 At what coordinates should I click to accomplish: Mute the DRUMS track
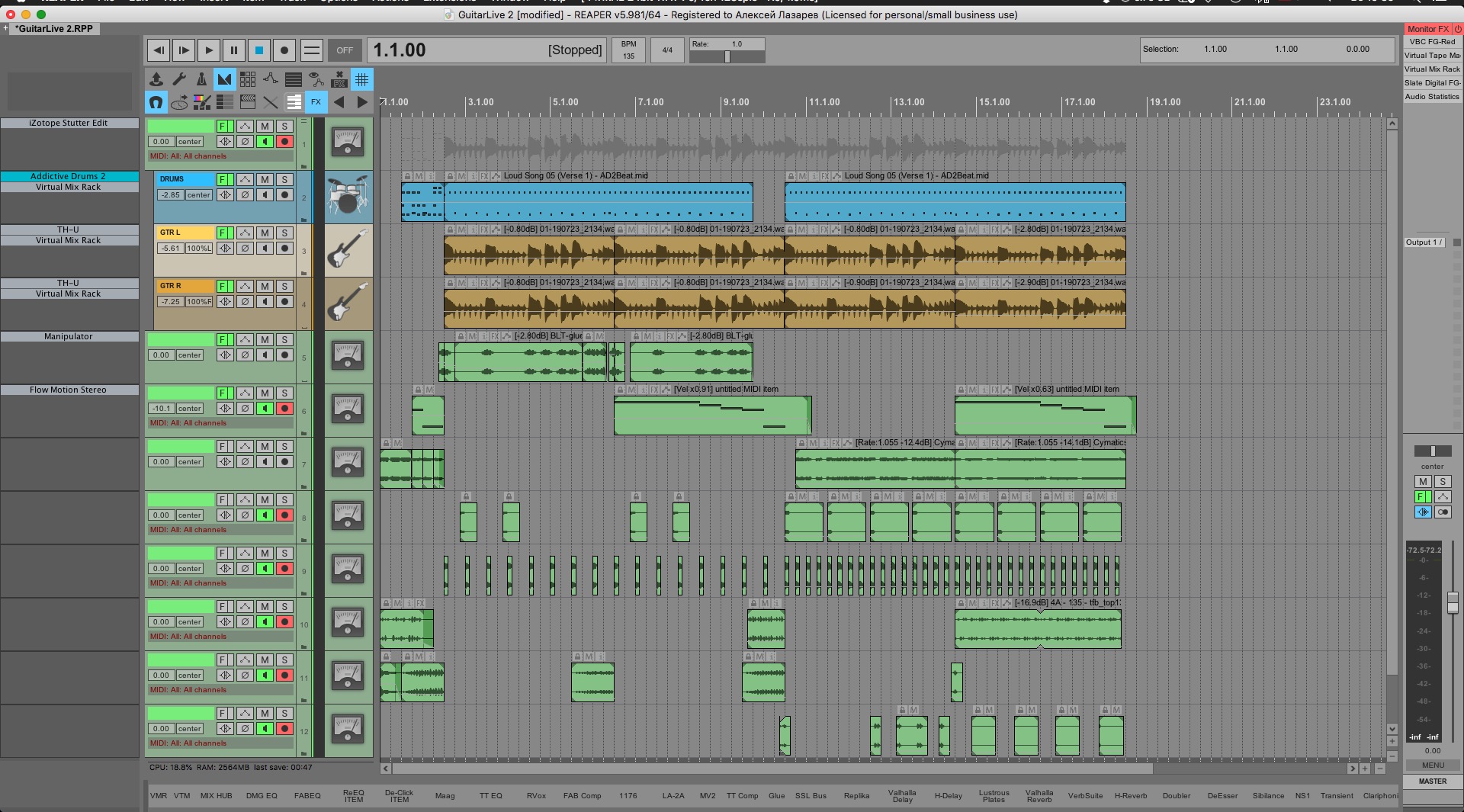265,180
